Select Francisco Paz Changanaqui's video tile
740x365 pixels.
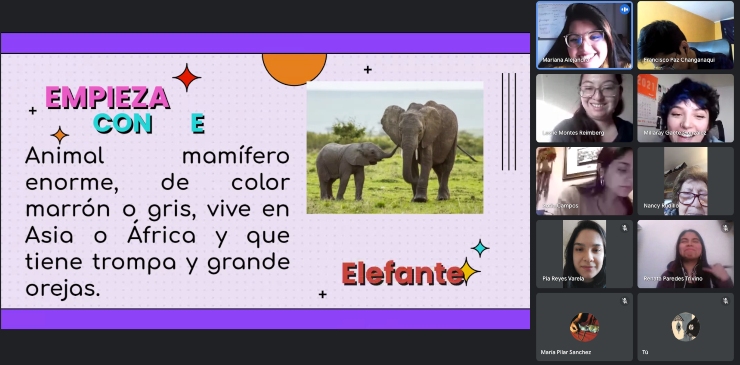coord(685,35)
